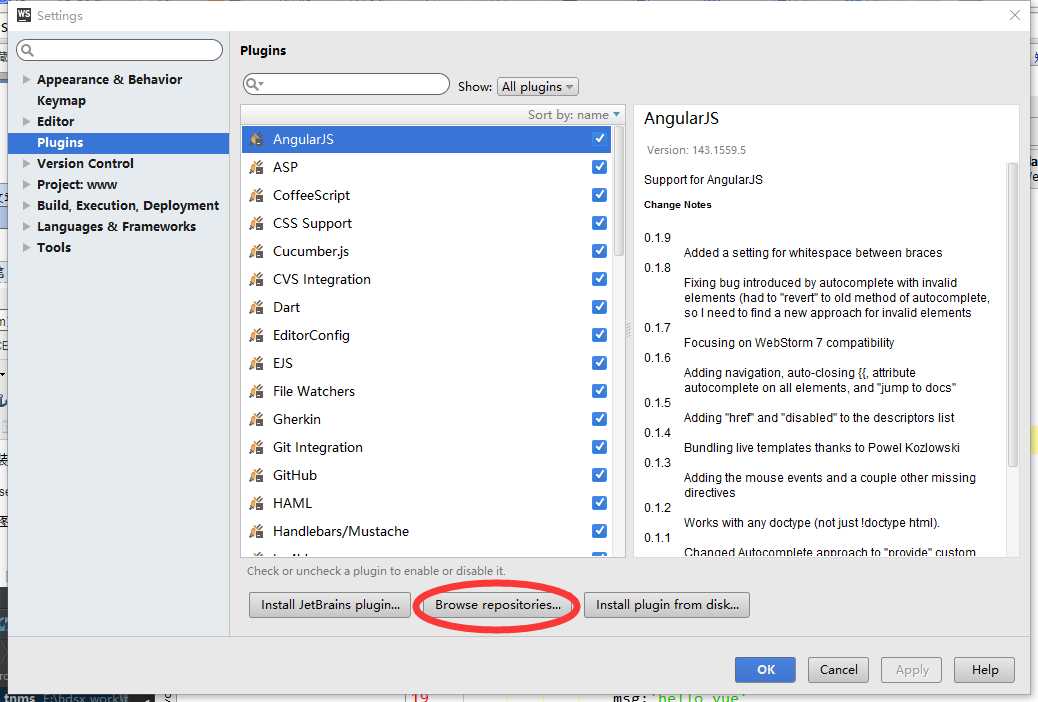
Task: Click the Gherkin plugin icon
Action: point(256,419)
